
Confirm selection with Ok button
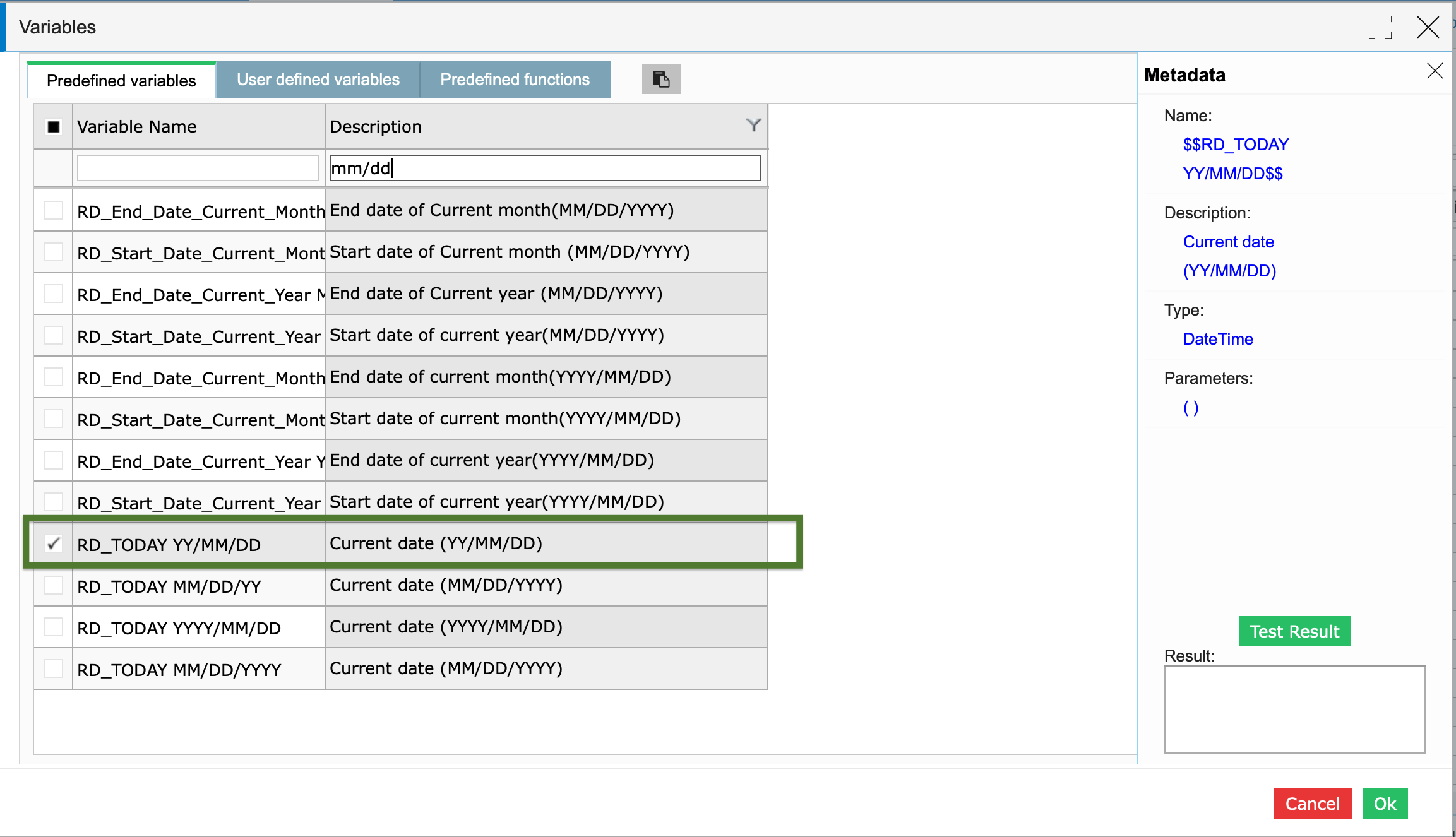(x=1385, y=804)
